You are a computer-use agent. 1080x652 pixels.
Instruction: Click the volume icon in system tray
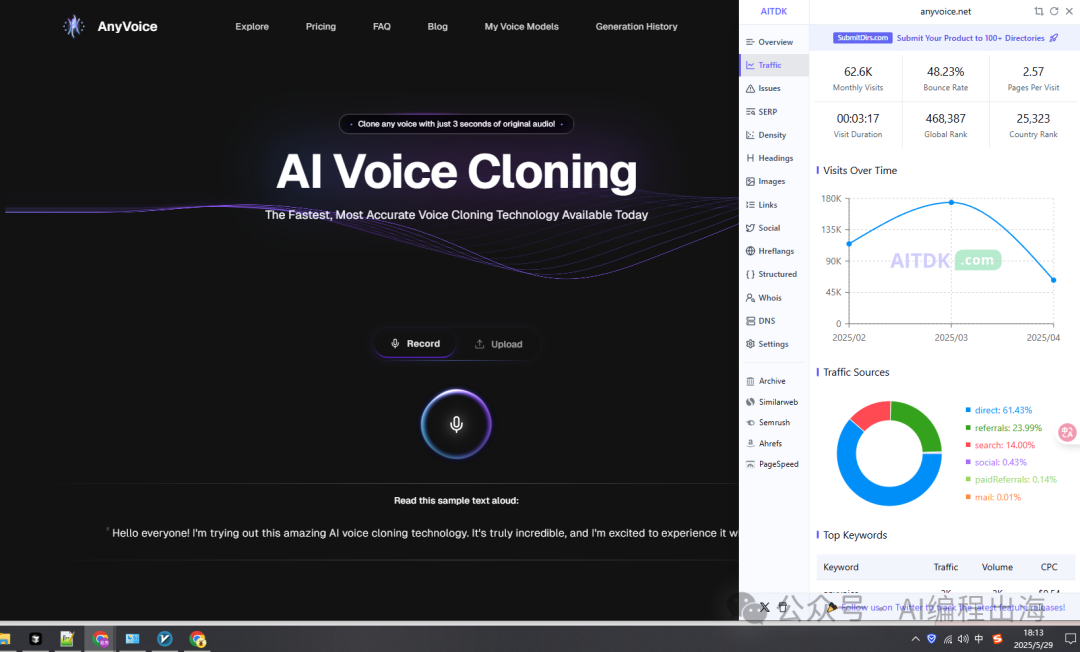point(962,639)
